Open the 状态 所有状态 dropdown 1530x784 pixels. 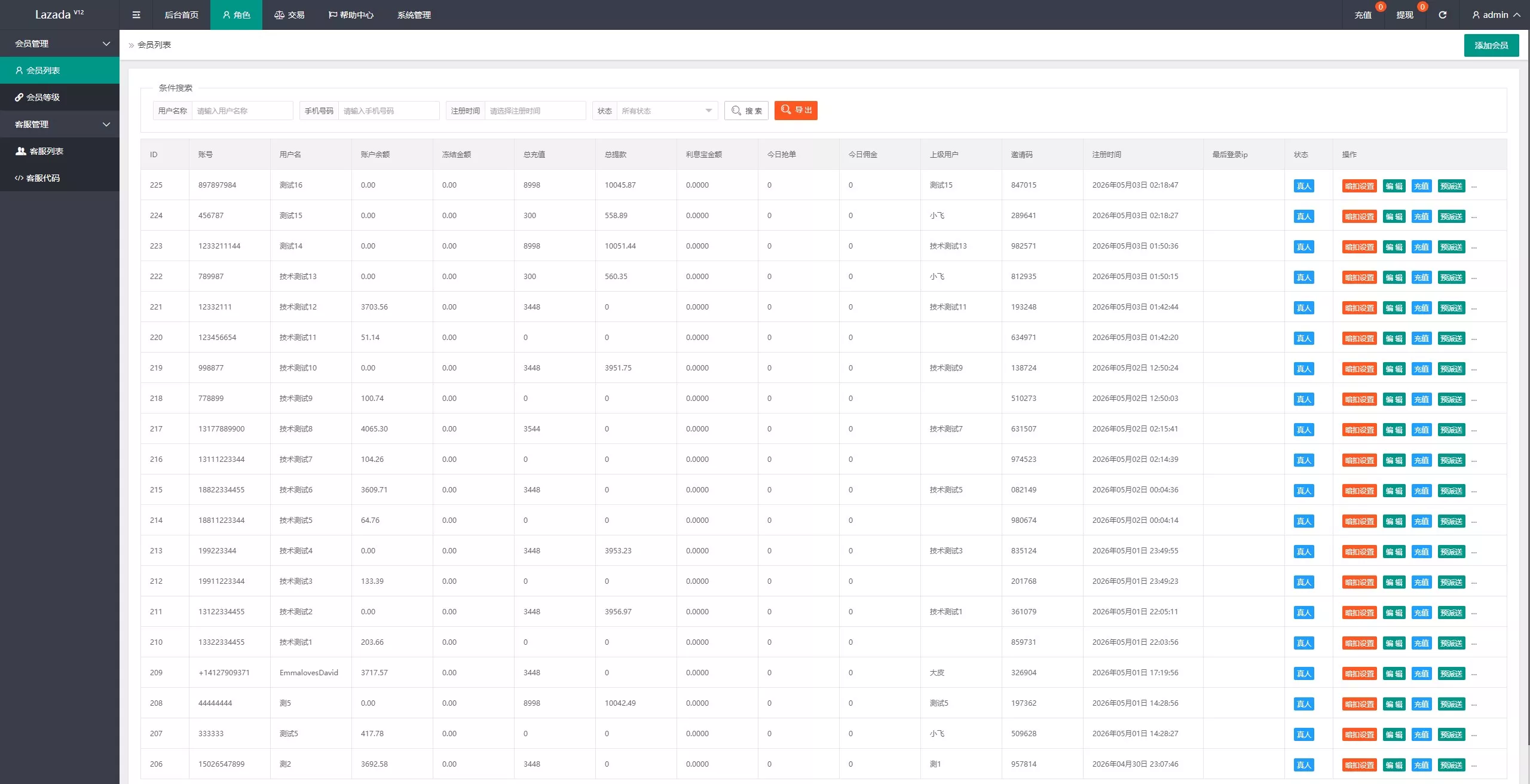point(667,111)
